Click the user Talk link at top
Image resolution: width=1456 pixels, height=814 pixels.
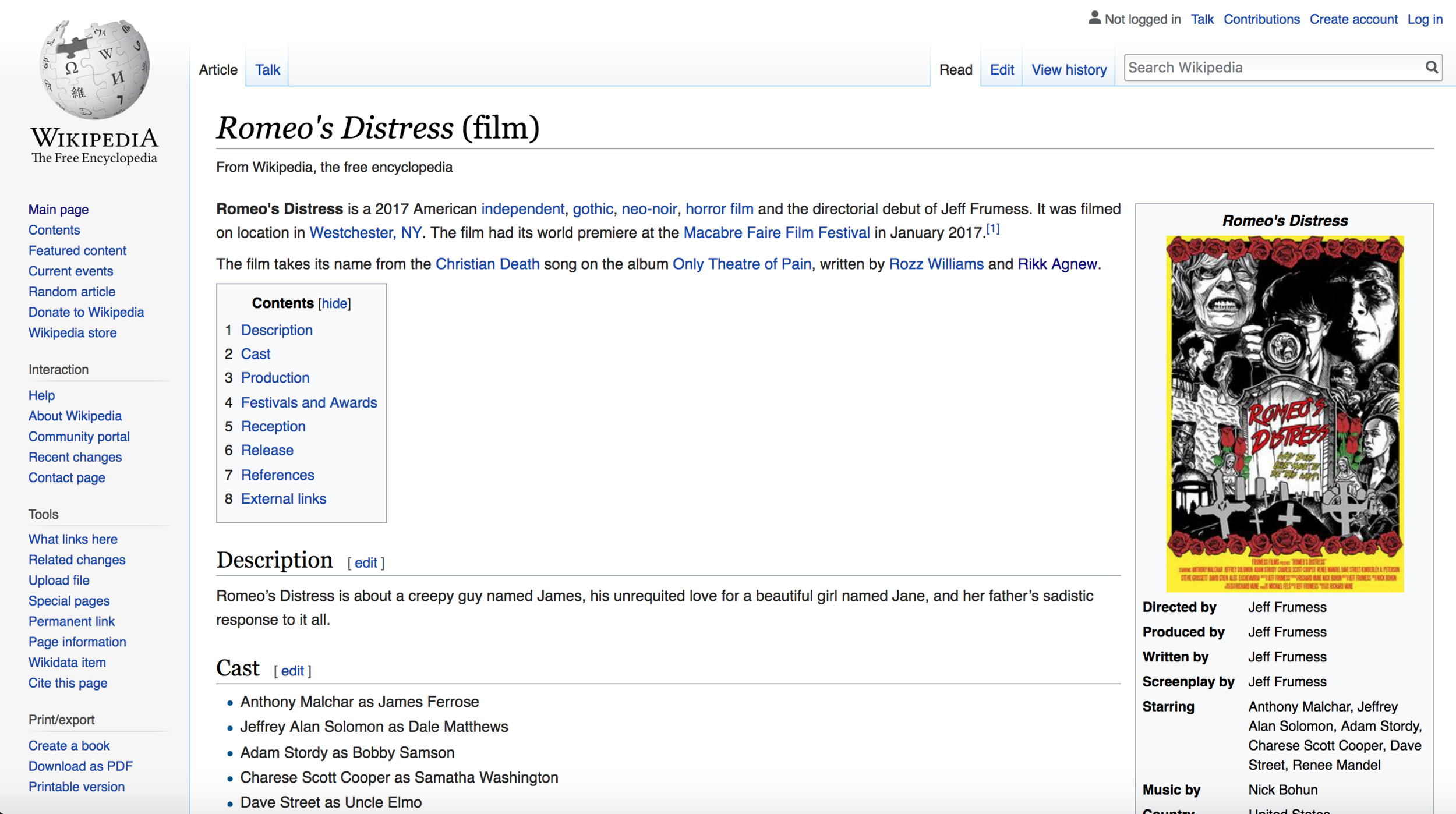(1202, 19)
